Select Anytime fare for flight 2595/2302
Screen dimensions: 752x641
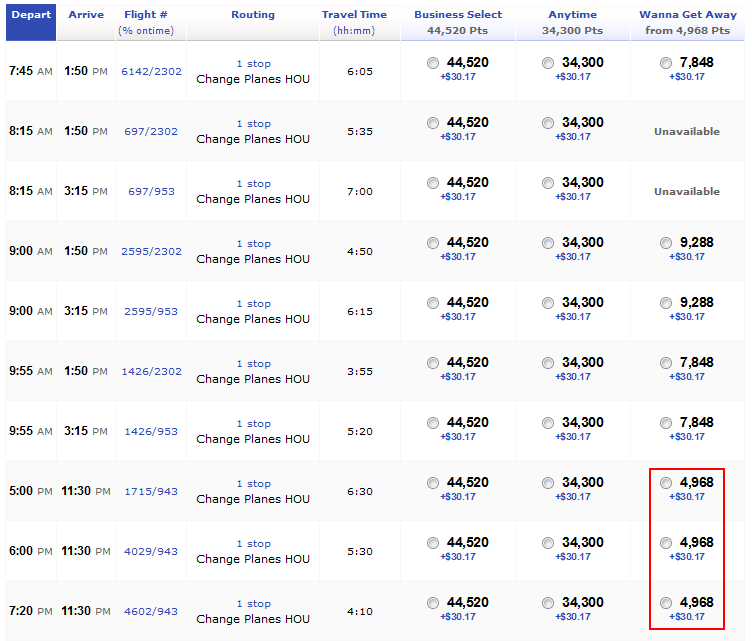548,243
